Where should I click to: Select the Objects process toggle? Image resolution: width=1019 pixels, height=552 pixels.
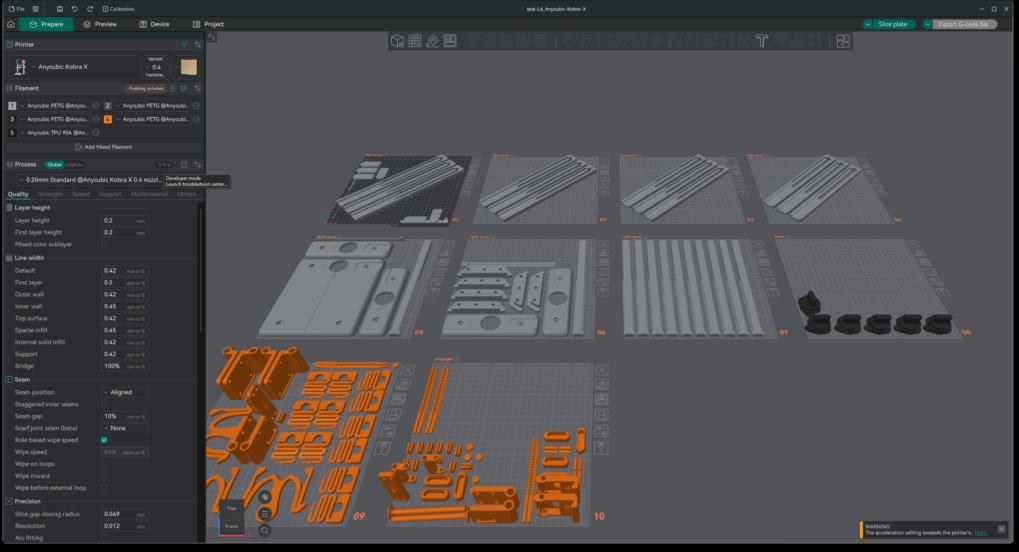pos(75,164)
